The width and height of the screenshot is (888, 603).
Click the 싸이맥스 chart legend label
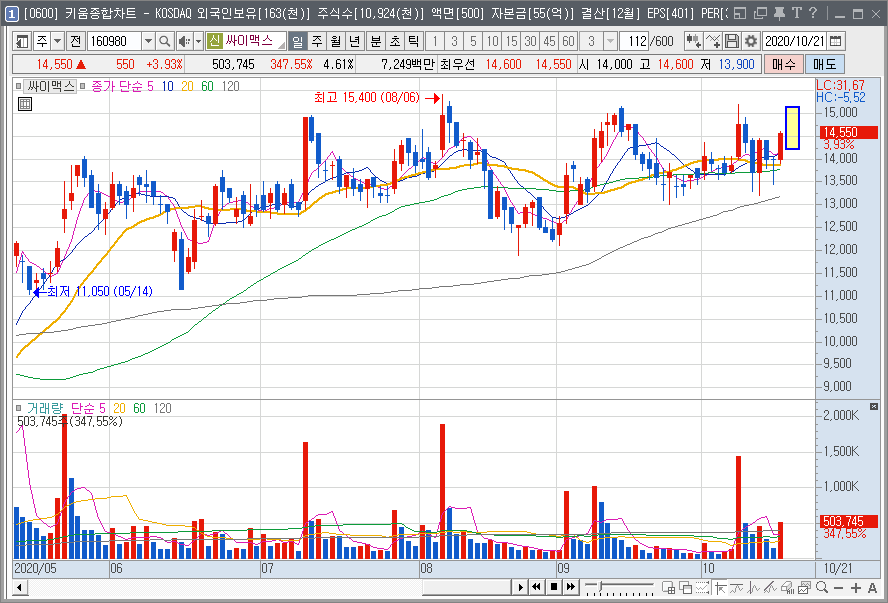click(x=51, y=86)
